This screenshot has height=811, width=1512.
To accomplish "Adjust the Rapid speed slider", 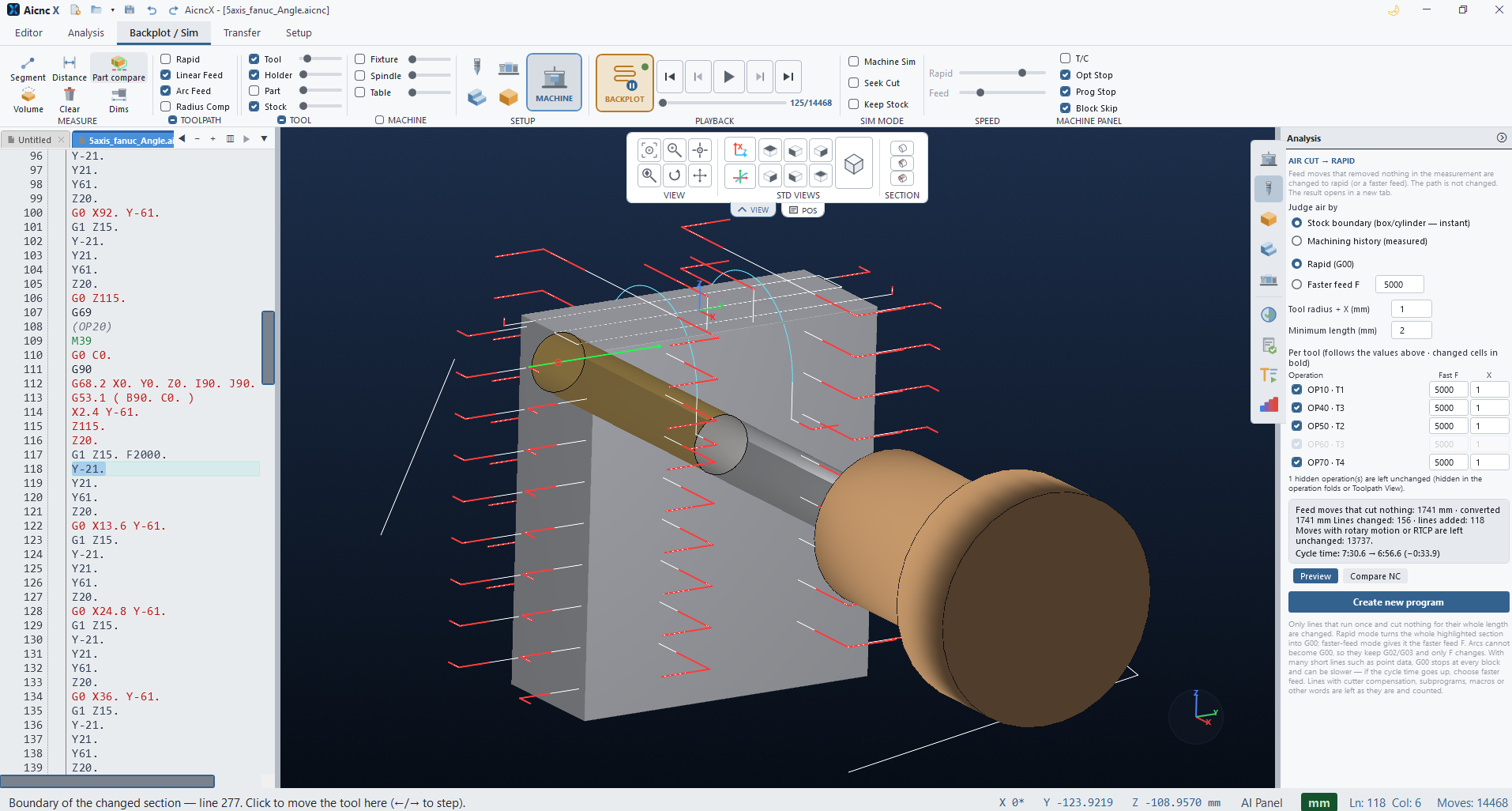I will click(1002, 73).
